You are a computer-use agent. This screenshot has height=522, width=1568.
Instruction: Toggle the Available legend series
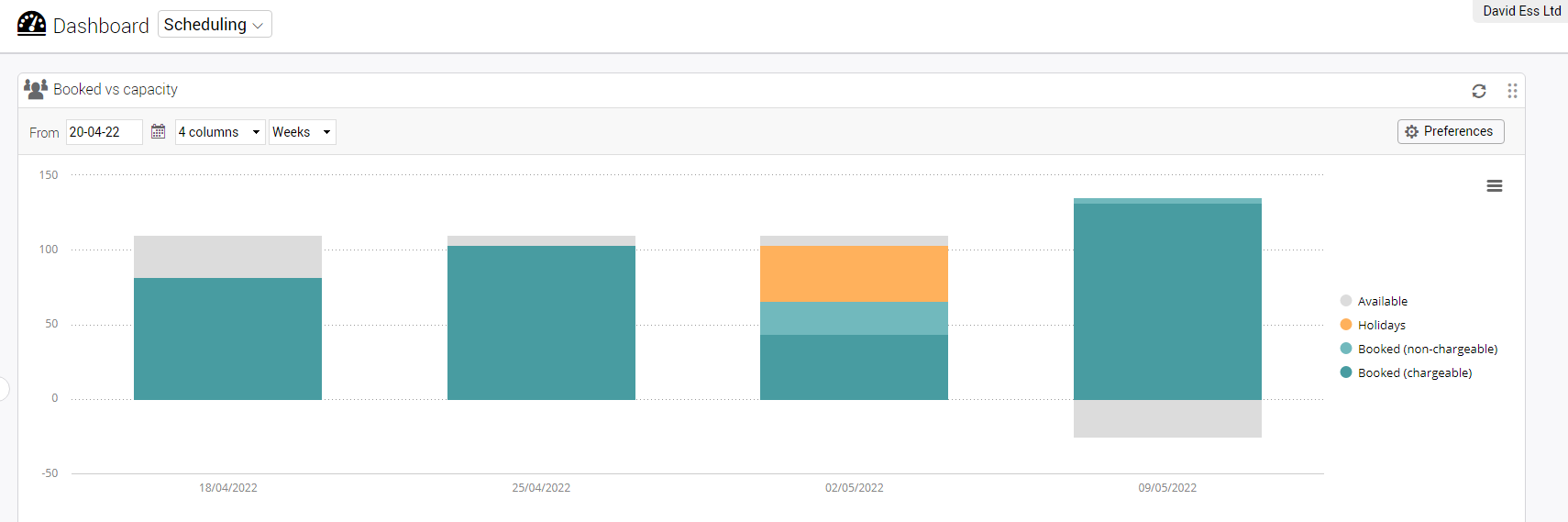click(x=1382, y=301)
